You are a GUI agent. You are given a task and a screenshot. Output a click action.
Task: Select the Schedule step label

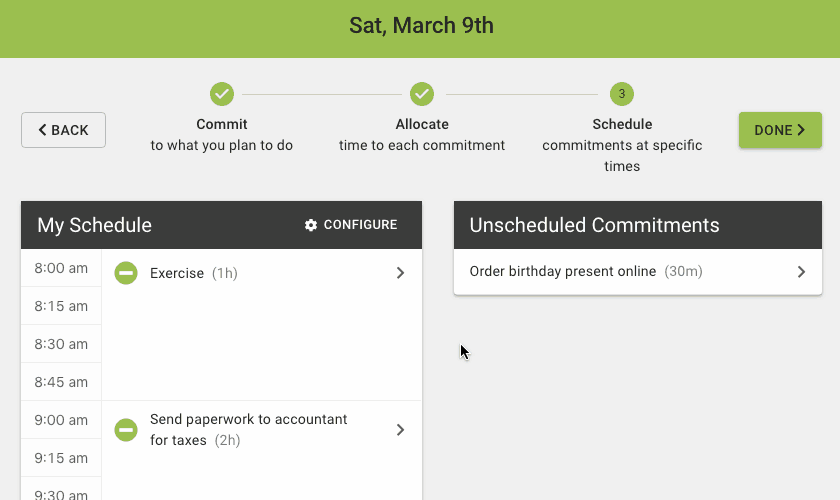(622, 124)
